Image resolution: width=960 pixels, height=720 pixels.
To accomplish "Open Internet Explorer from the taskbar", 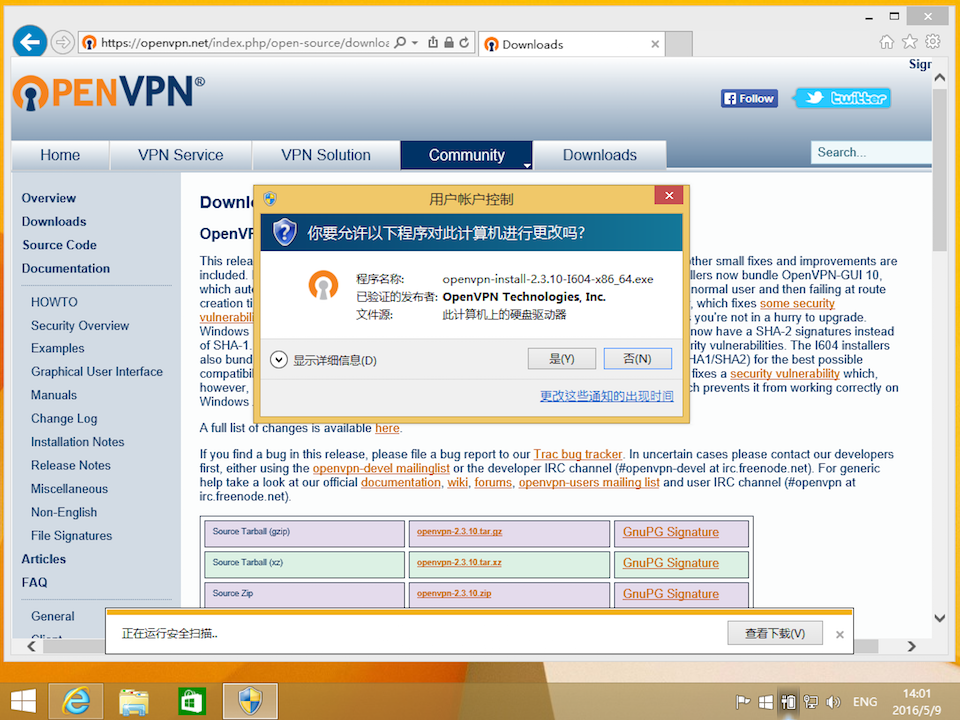I will coord(76,701).
